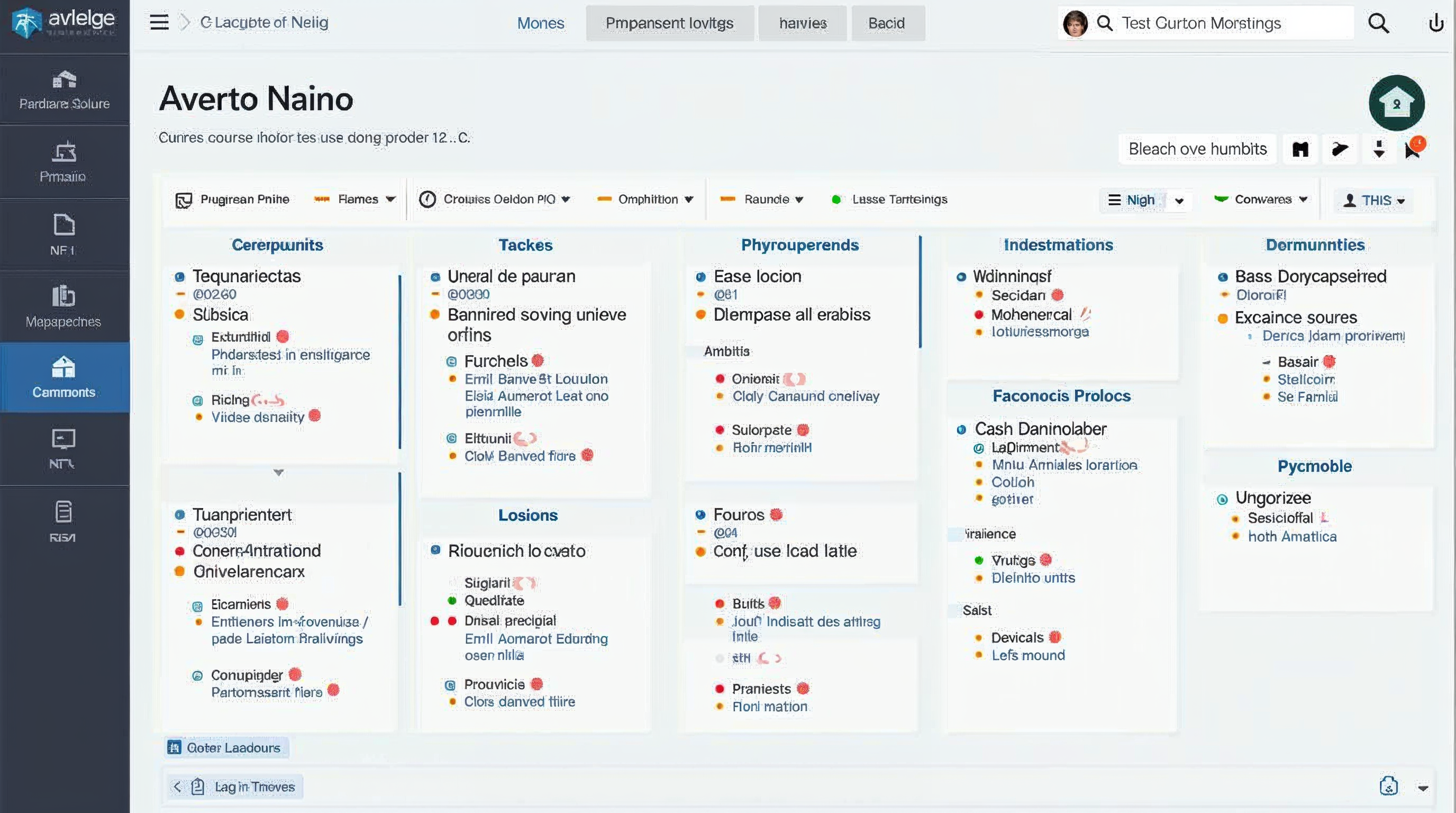The image size is (1456, 813).
Task: Click the share arrow icon in the toolbar
Action: point(1340,148)
